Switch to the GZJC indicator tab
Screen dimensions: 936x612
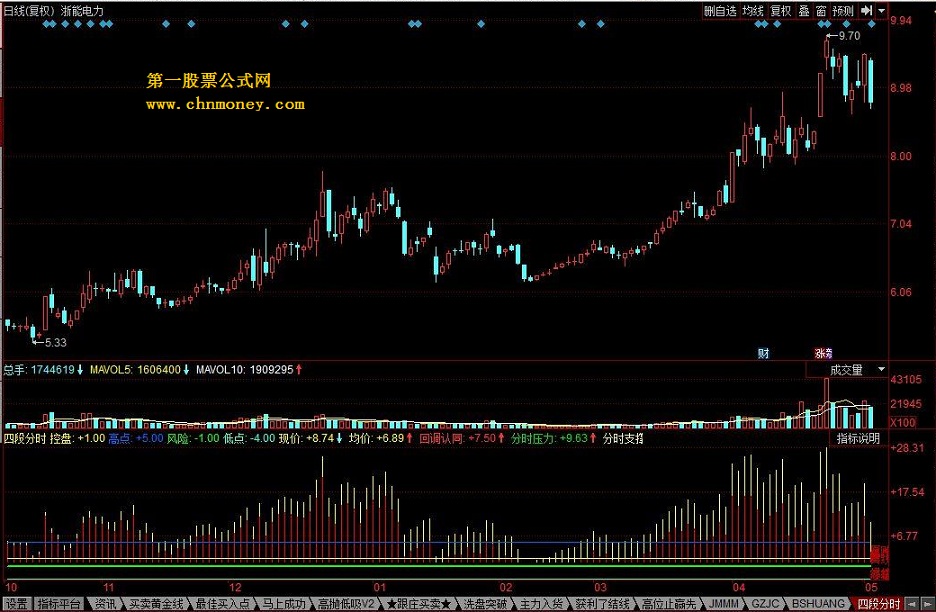pyautogui.click(x=765, y=604)
